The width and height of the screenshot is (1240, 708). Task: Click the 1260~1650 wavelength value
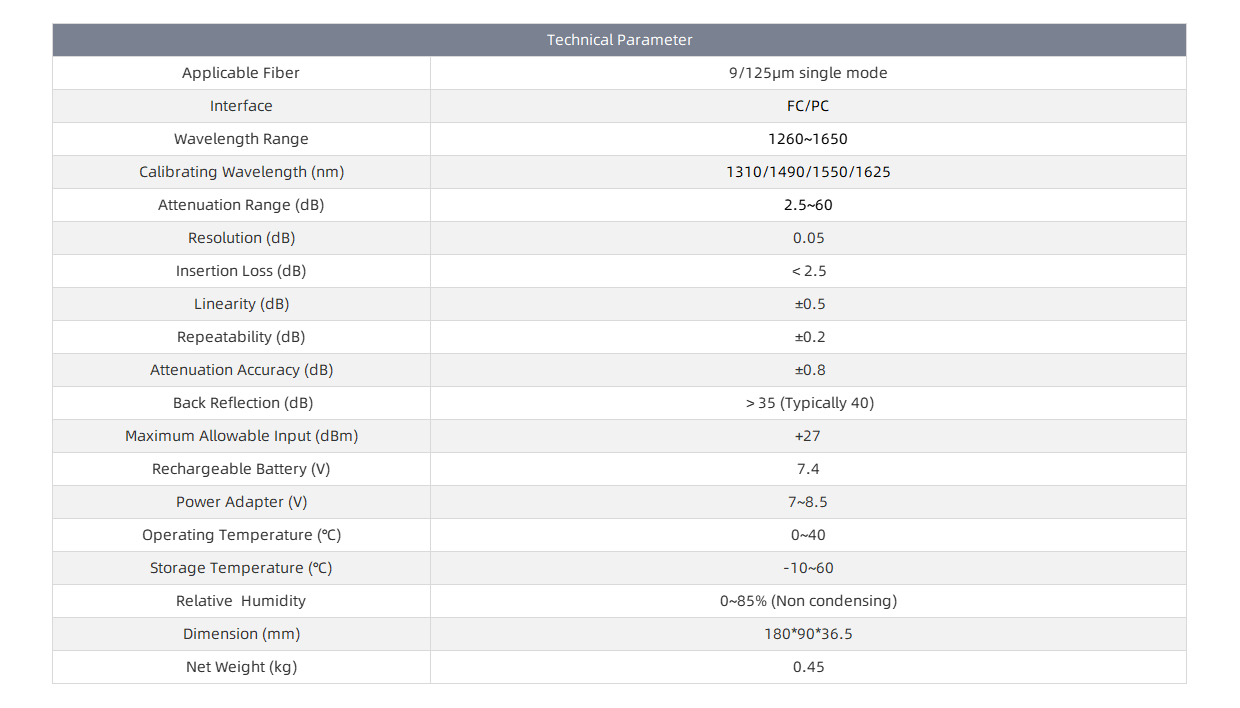click(808, 139)
